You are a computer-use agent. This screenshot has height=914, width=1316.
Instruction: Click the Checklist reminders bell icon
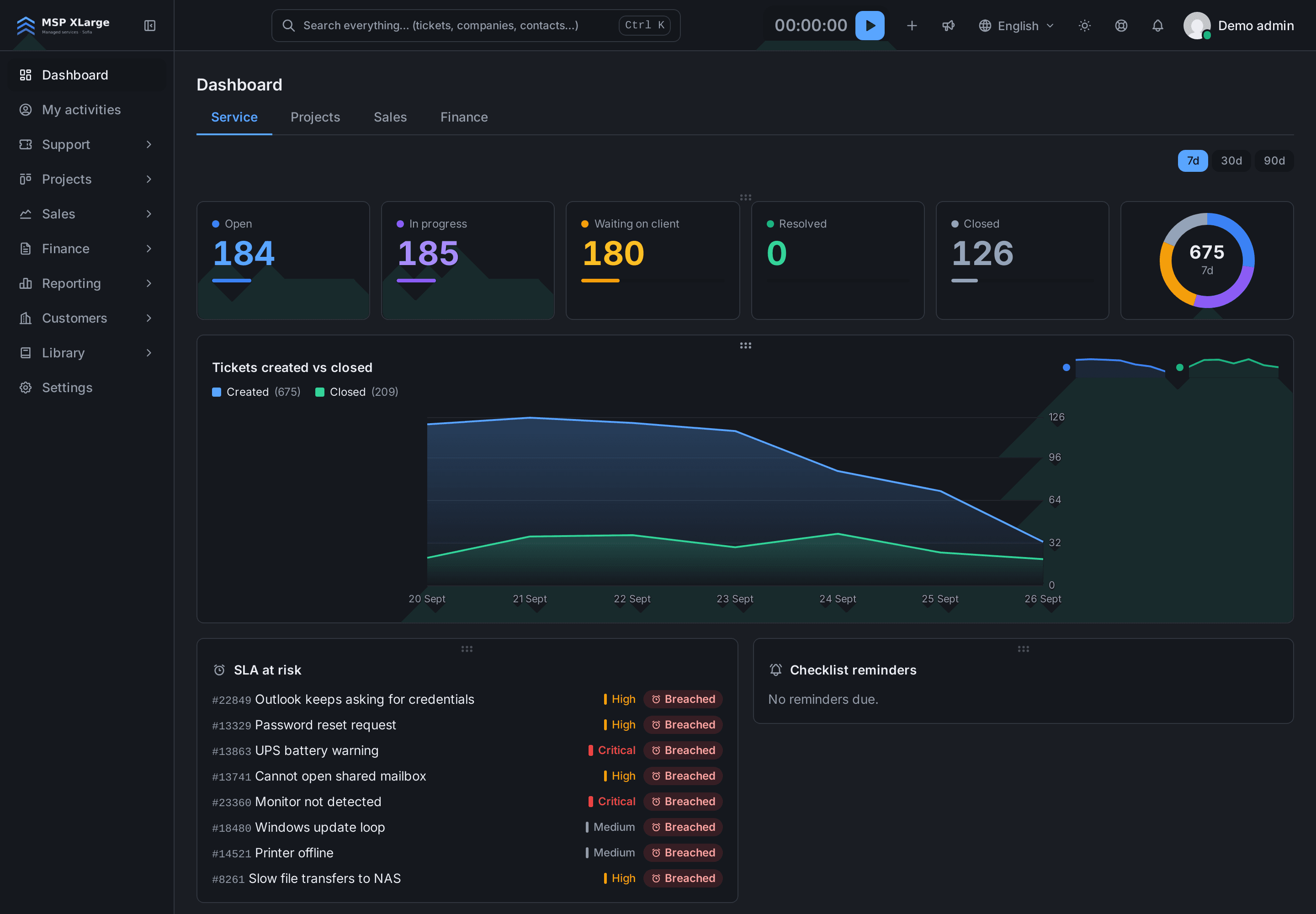(775, 670)
